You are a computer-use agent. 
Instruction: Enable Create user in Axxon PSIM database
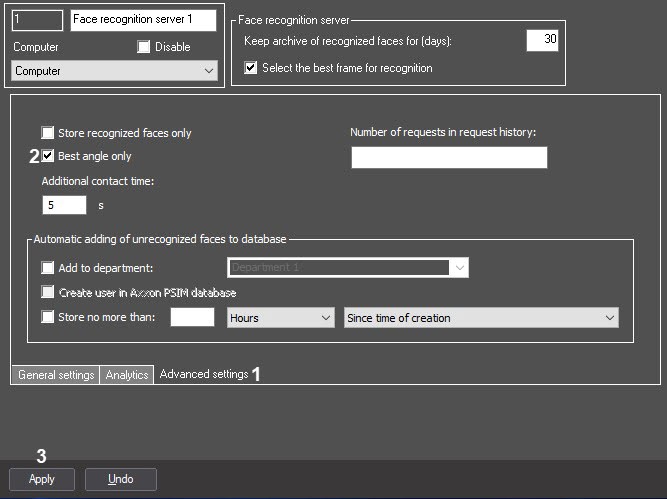point(48,292)
